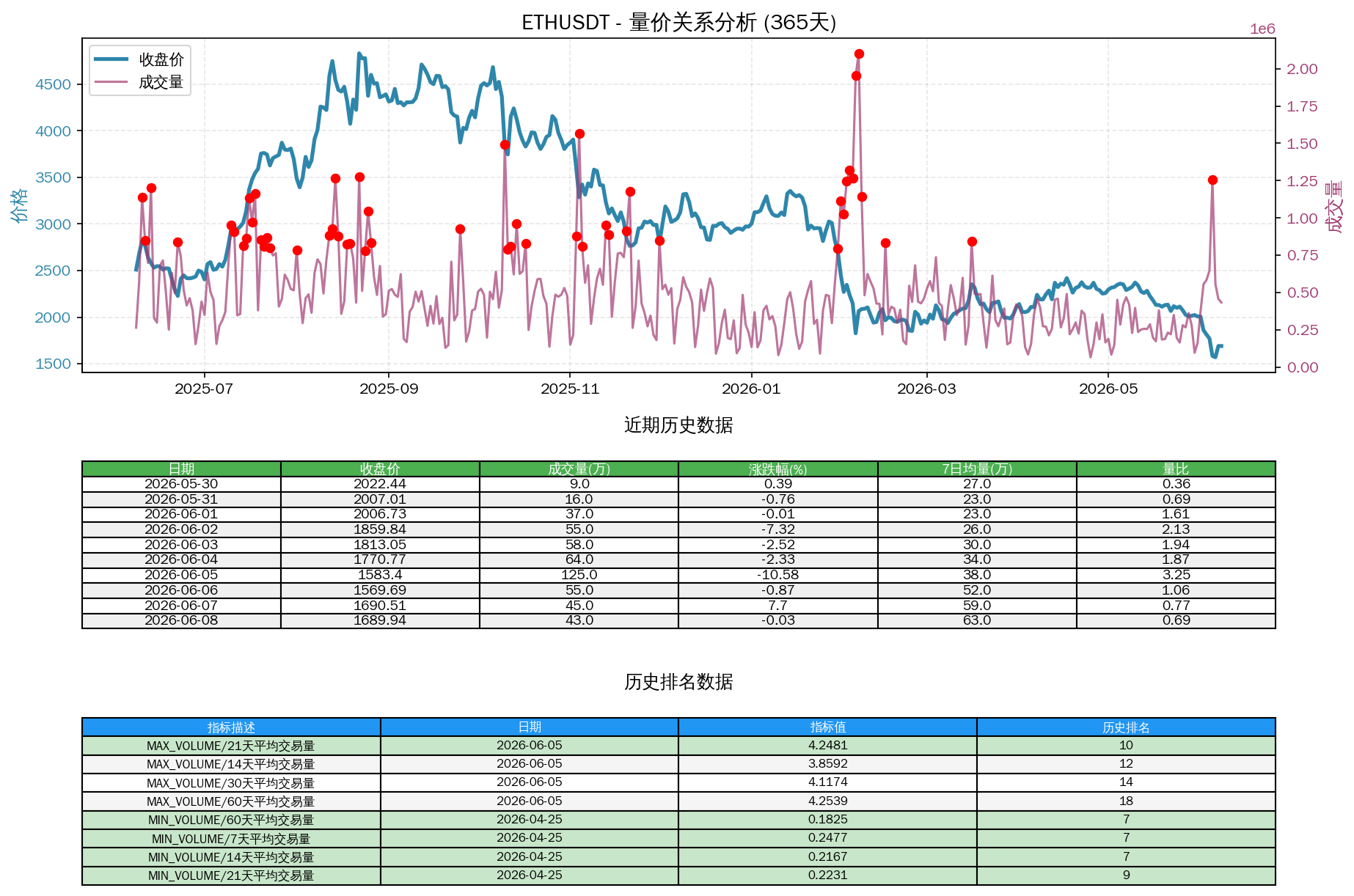Click volume value 125.0
The image size is (1354, 896).
tap(579, 575)
